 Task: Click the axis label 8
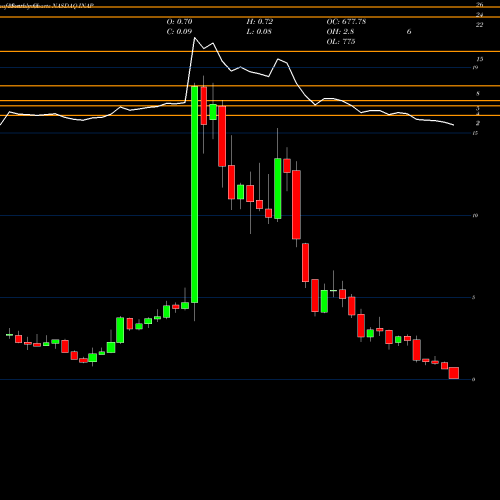pyautogui.click(x=478, y=94)
